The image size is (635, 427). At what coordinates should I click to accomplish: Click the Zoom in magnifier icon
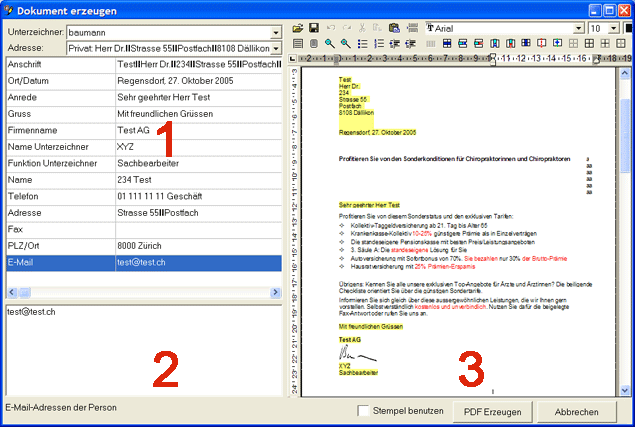point(329,45)
